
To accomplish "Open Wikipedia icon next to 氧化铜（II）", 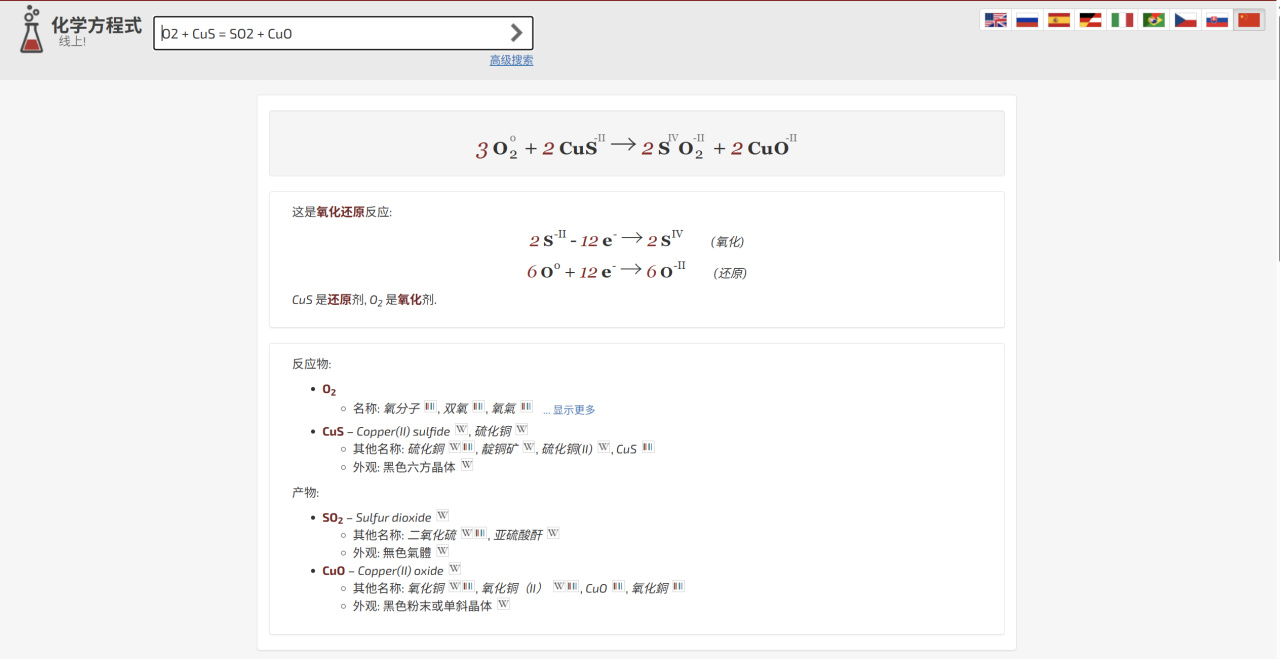I will [x=559, y=587].
